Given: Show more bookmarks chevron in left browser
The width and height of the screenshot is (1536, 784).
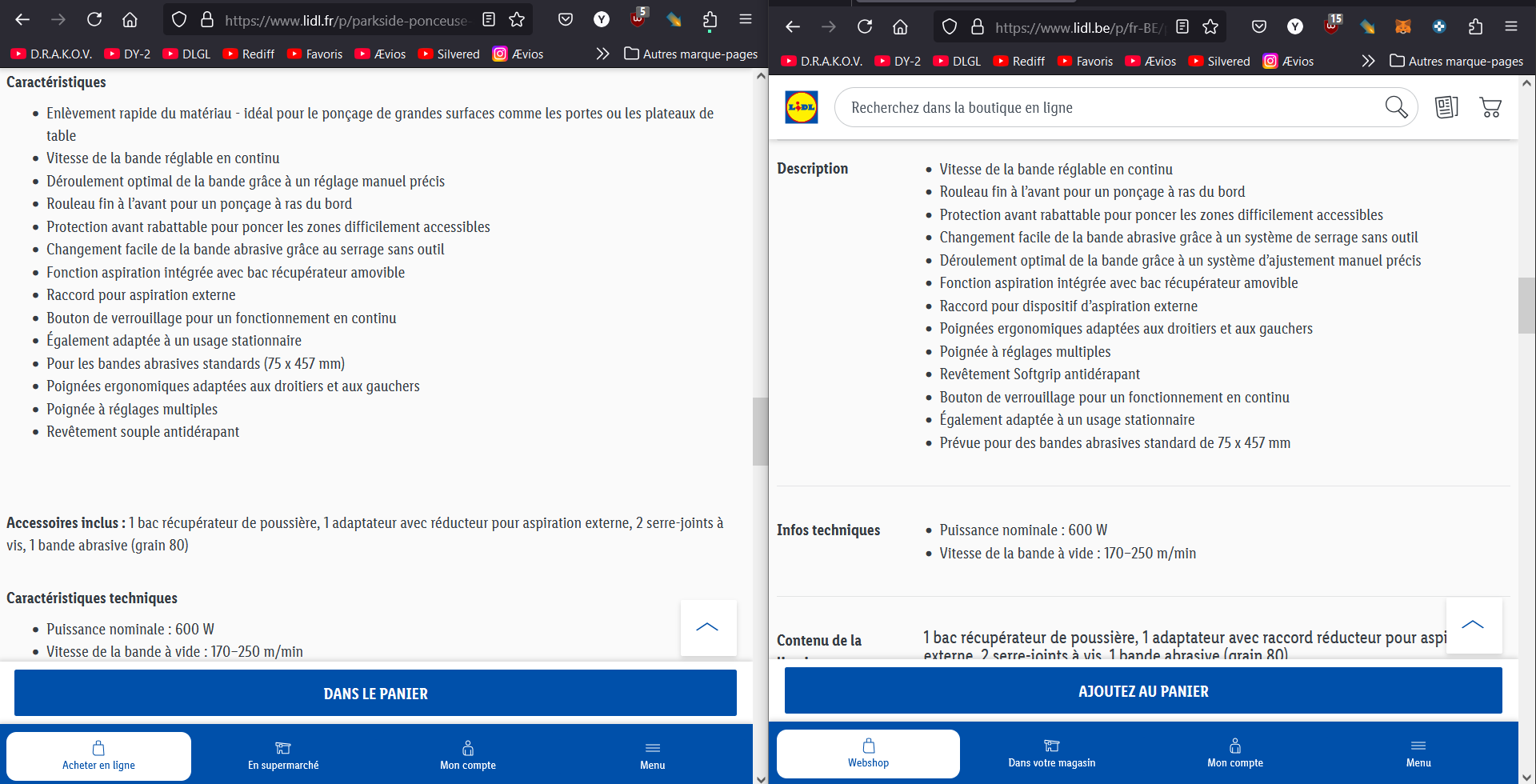Looking at the screenshot, I should [602, 54].
